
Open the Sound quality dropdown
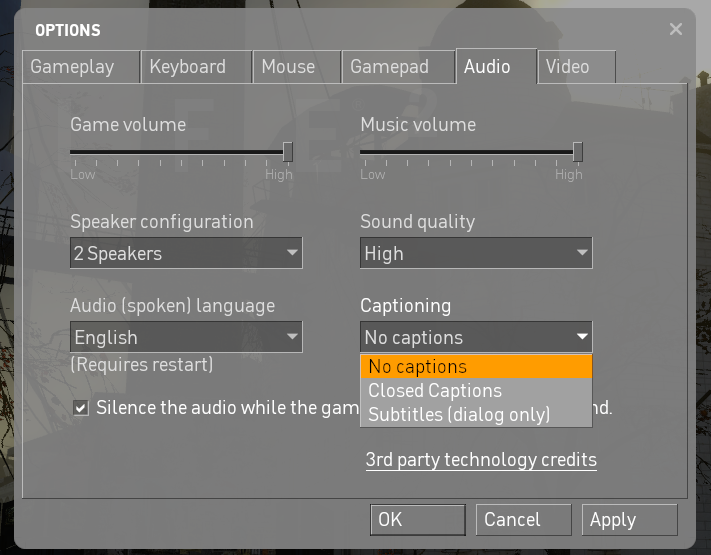pos(476,253)
